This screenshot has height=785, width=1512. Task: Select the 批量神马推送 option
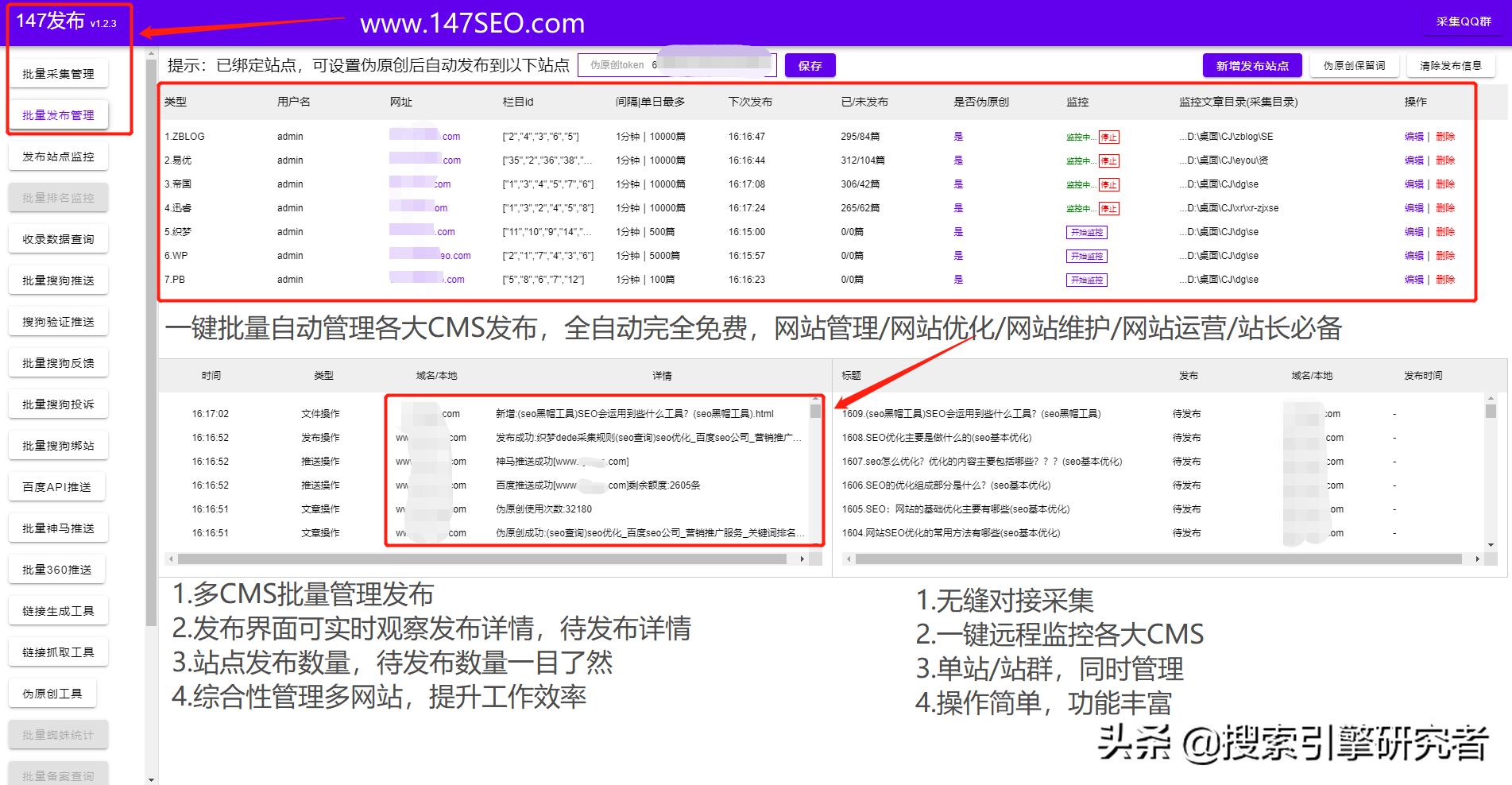[58, 528]
